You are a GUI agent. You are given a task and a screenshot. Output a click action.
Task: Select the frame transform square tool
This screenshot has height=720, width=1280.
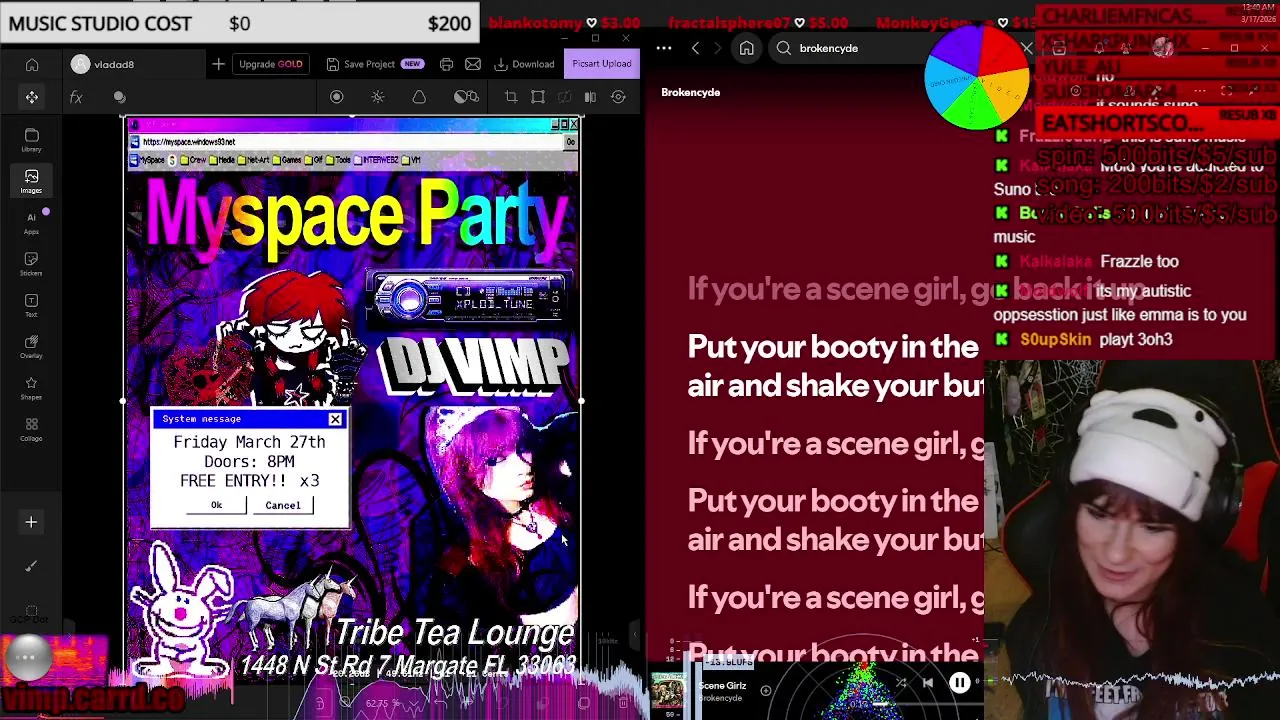click(538, 97)
